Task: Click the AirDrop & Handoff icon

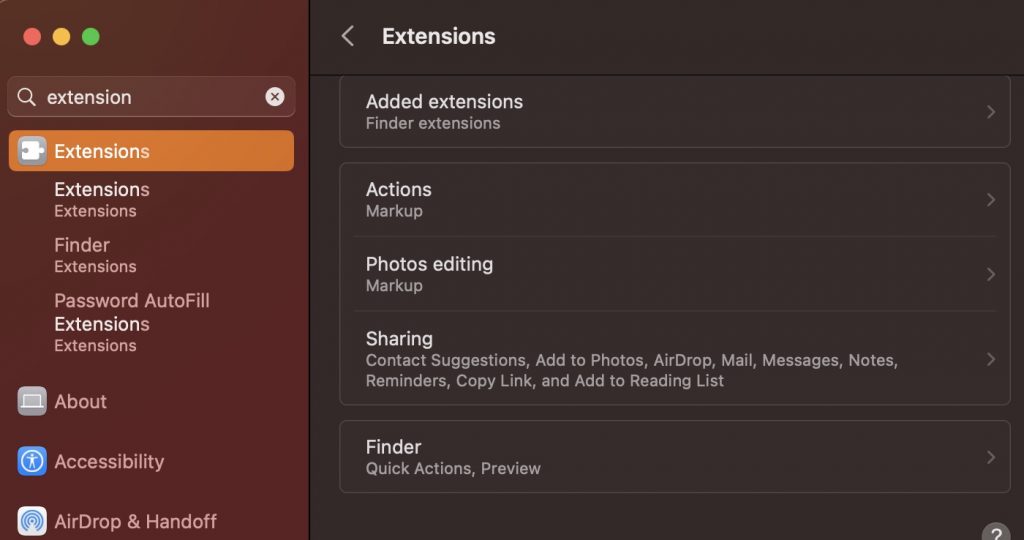Action: [32, 521]
